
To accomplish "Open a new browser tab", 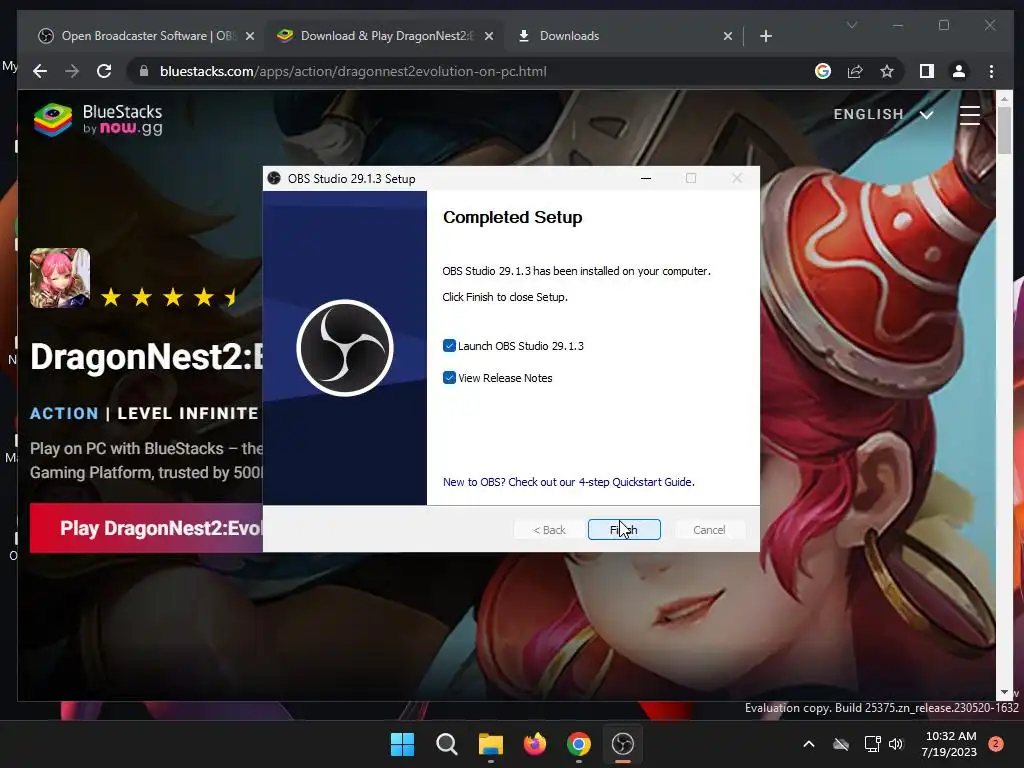I will (766, 36).
